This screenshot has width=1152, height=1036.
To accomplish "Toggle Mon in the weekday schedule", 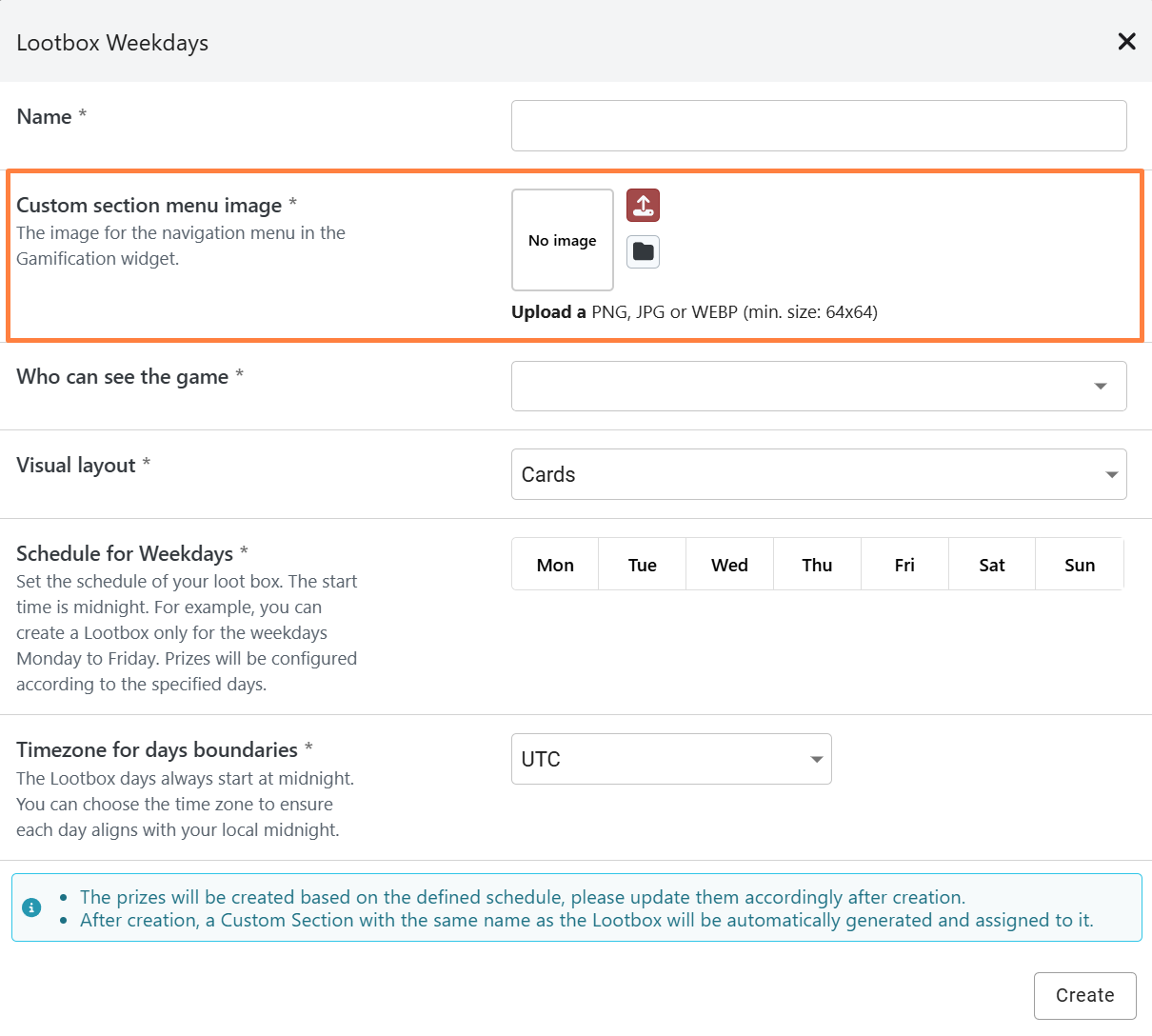I will point(555,565).
